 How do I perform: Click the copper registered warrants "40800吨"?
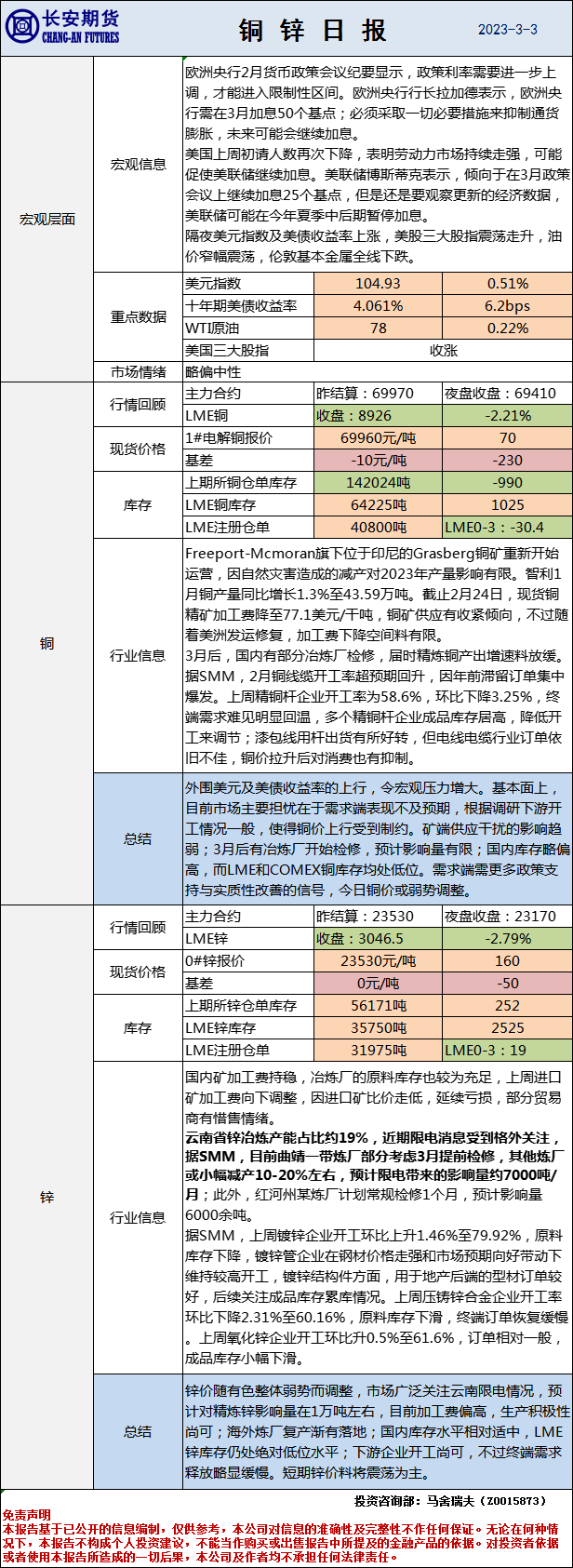coord(378,528)
